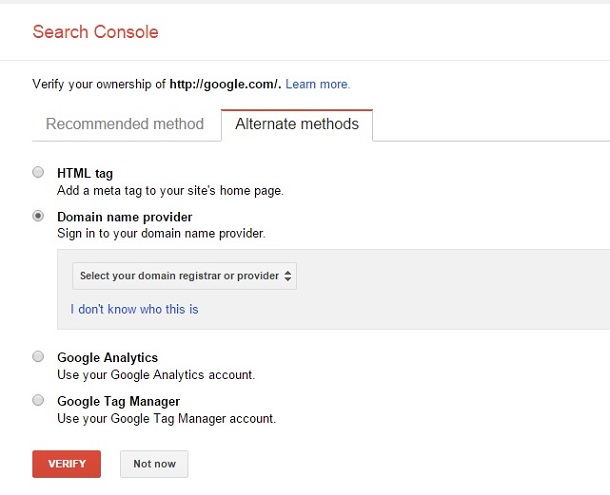Image resolution: width=610 pixels, height=495 pixels.
Task: Click the bold http://google.com/ URL text
Action: [225, 85]
